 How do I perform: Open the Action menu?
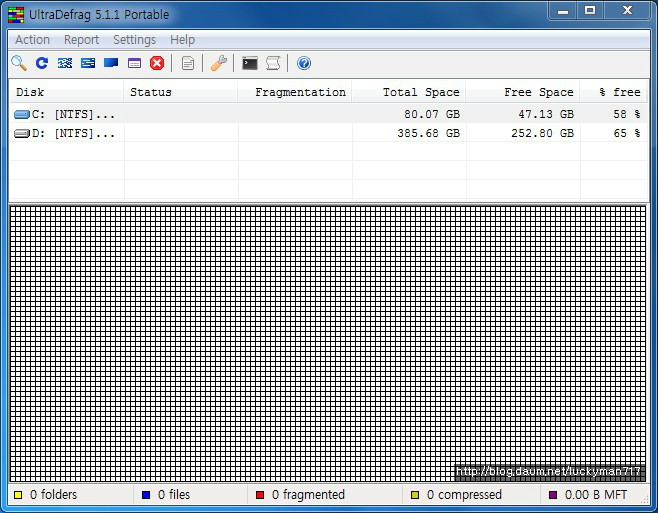coord(32,40)
